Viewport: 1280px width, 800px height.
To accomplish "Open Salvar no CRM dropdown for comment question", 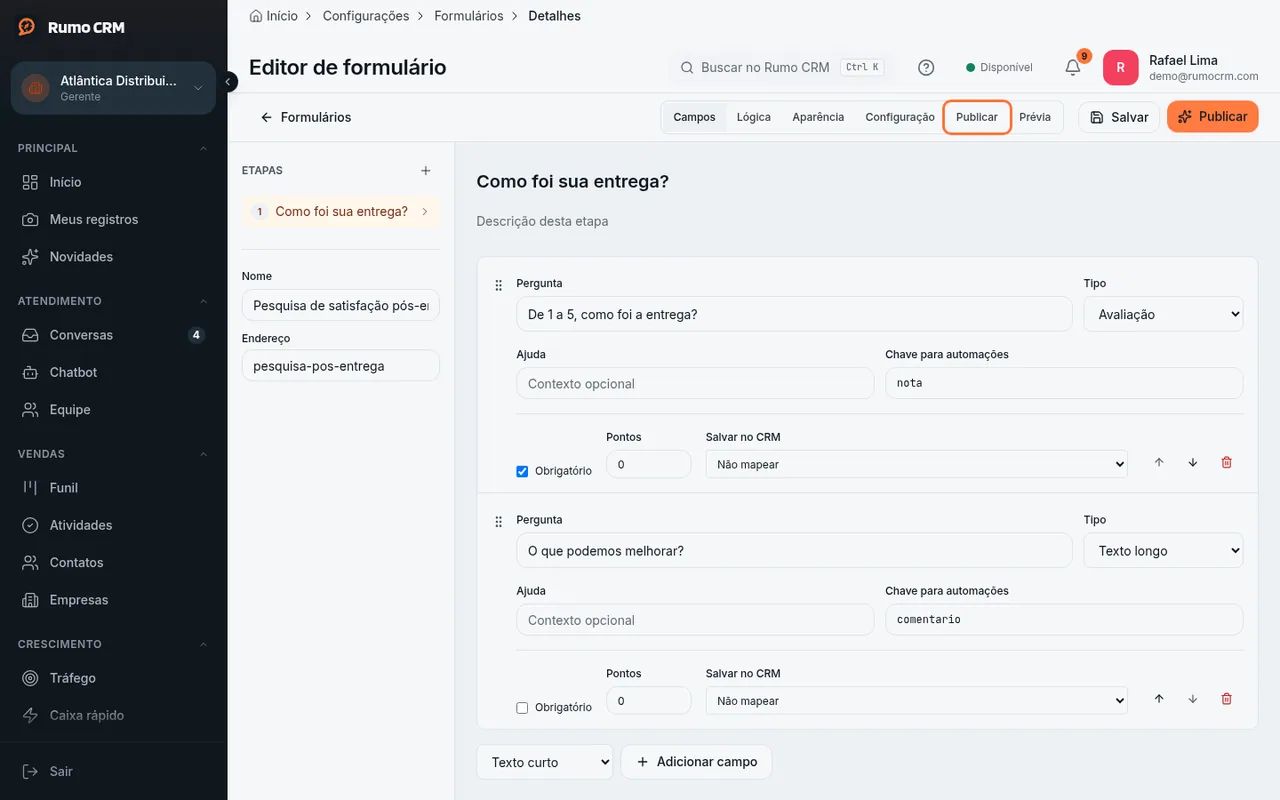I will [x=916, y=701].
